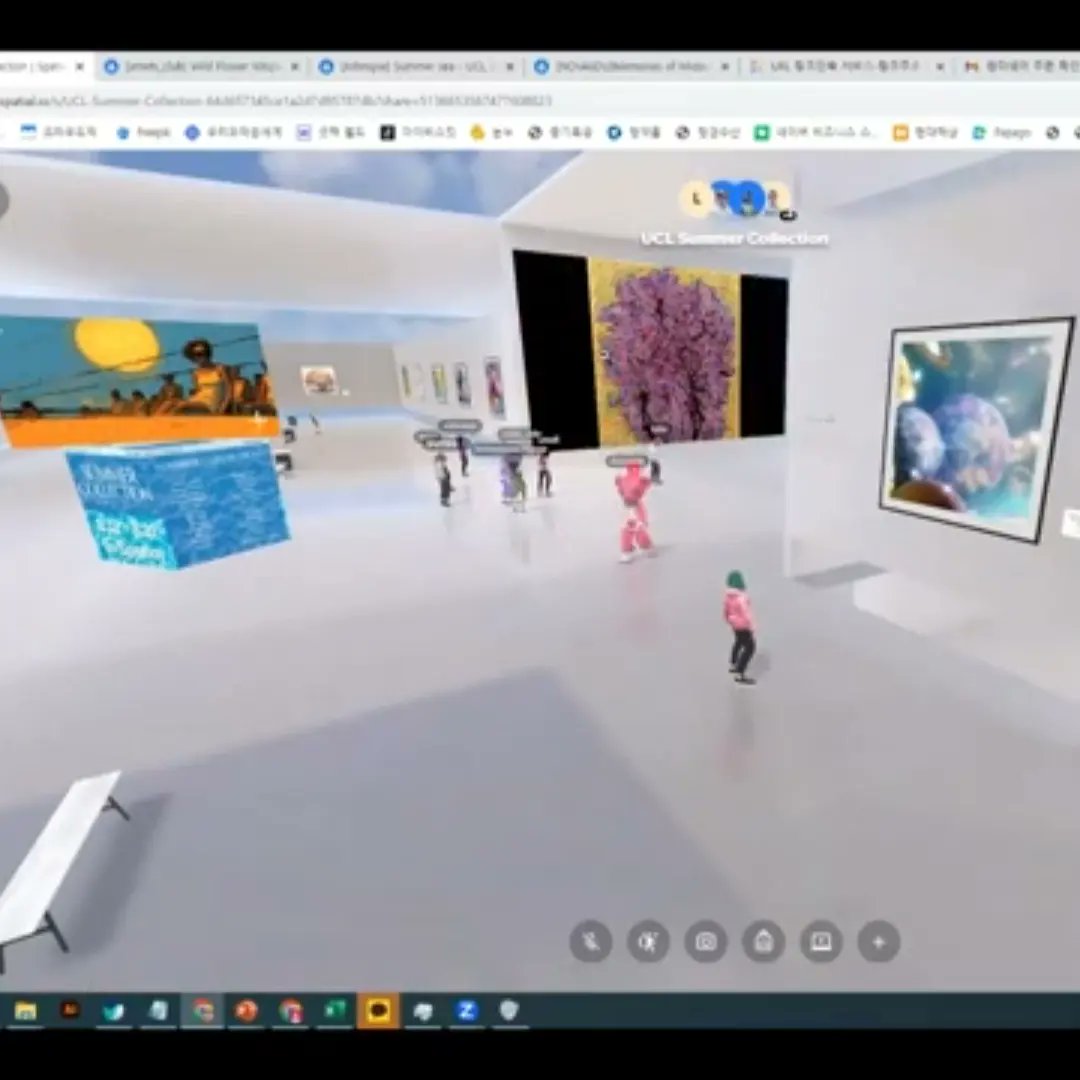
Task: Open KakaoTalk from the taskbar
Action: click(378, 1010)
